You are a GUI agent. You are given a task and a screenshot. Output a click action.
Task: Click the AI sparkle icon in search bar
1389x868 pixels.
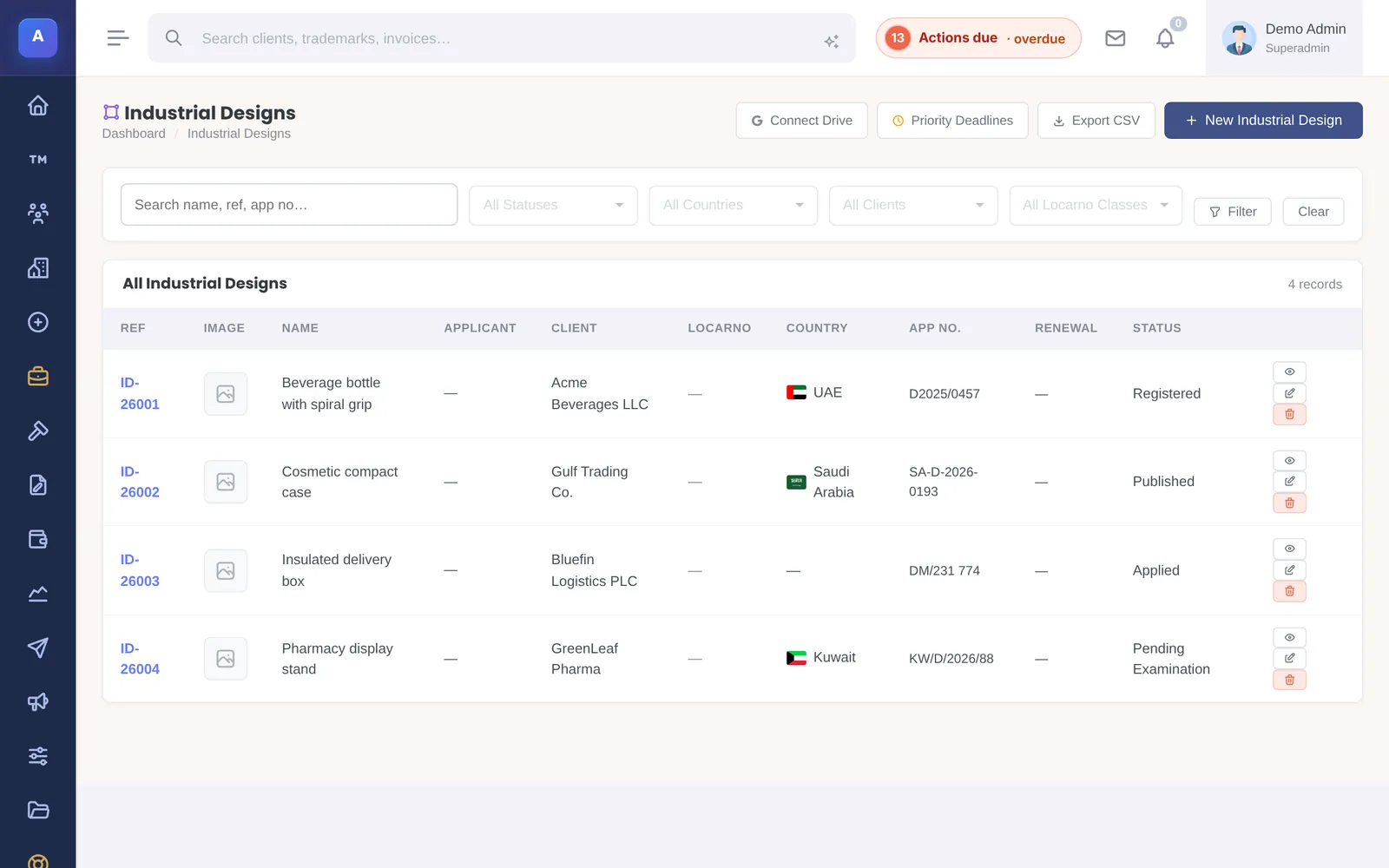coord(831,42)
